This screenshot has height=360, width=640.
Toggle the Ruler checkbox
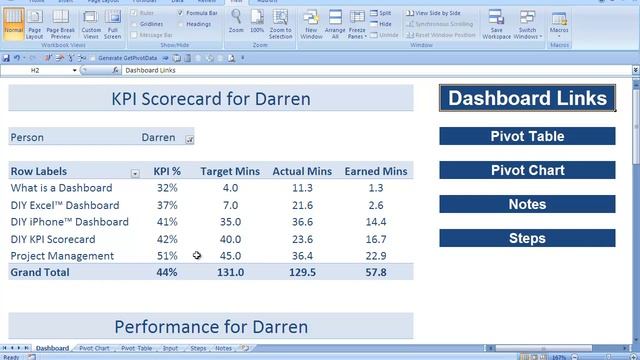[x=134, y=13]
